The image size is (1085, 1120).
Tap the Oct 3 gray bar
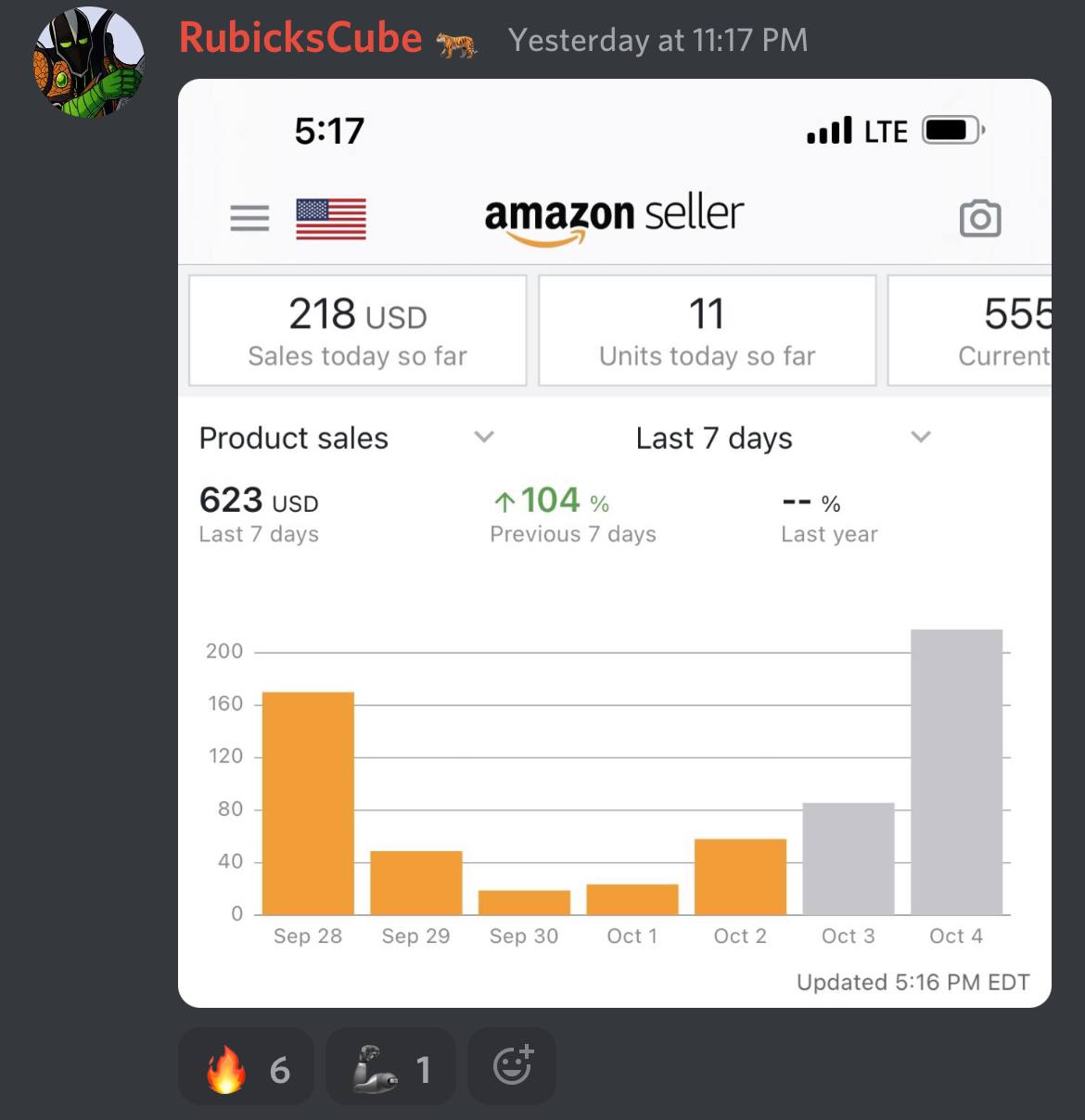[x=849, y=859]
